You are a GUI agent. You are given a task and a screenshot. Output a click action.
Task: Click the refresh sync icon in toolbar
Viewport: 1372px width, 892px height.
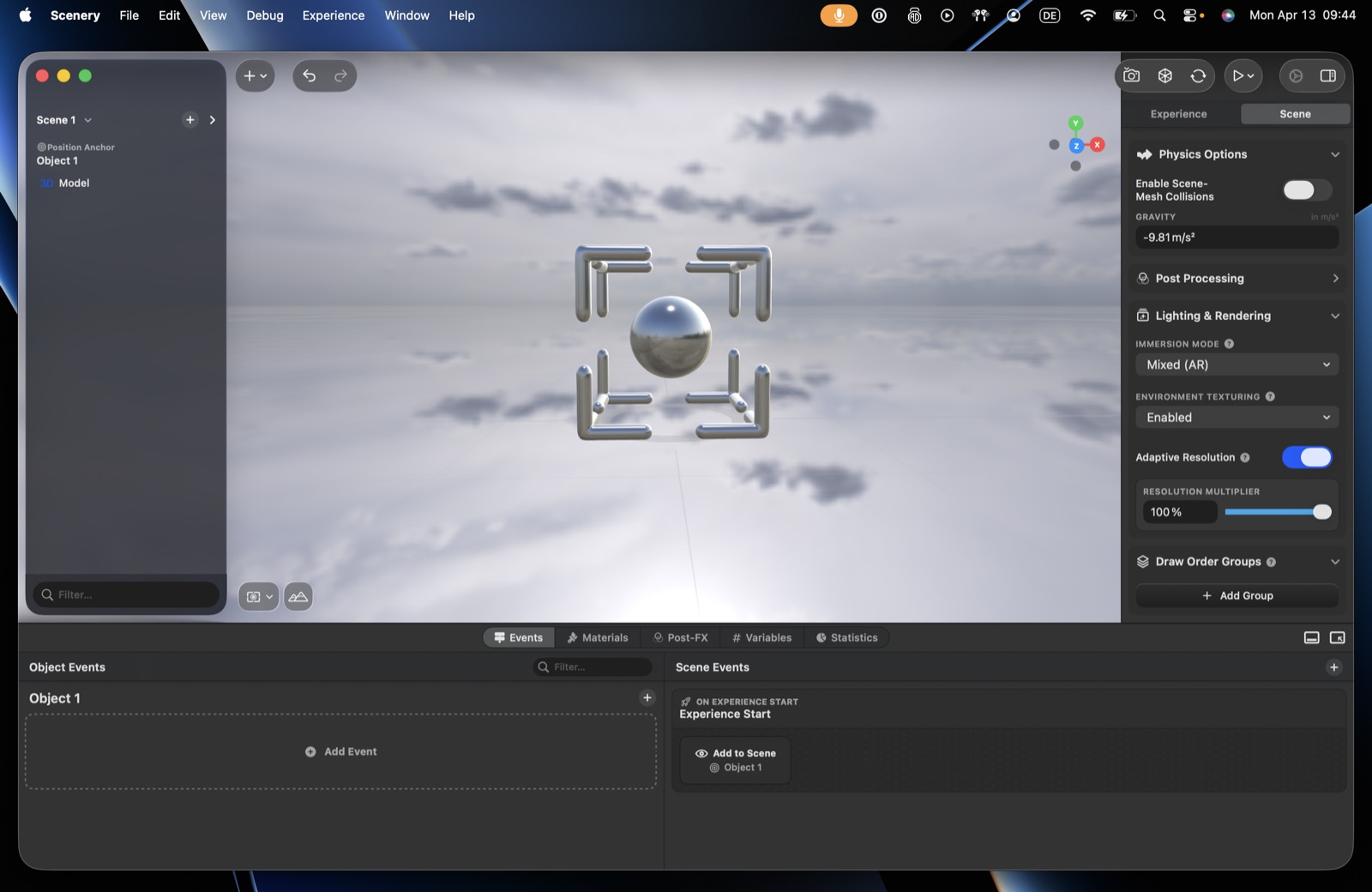coord(1198,75)
